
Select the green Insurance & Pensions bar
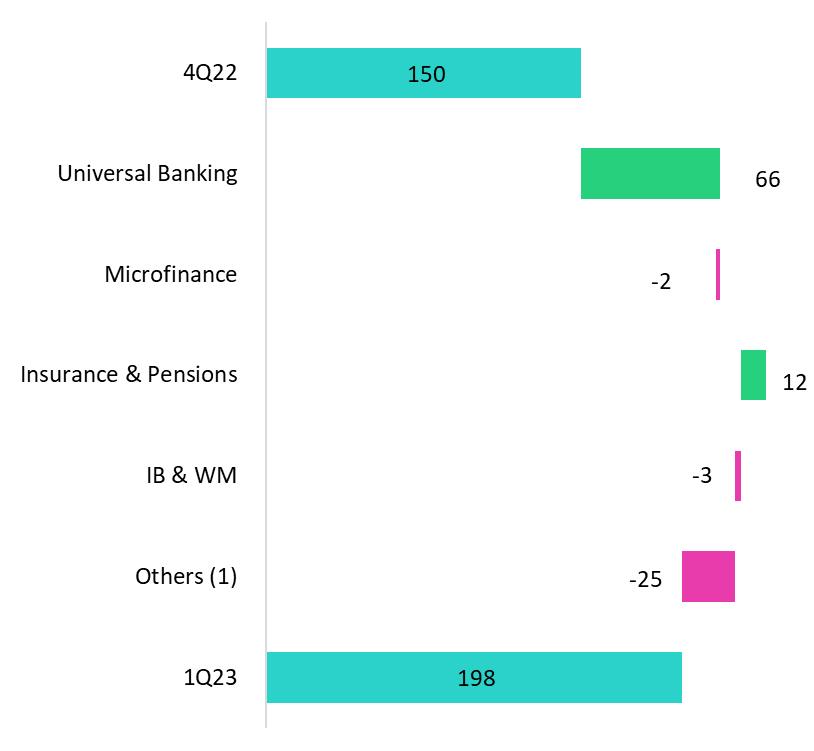pos(753,375)
